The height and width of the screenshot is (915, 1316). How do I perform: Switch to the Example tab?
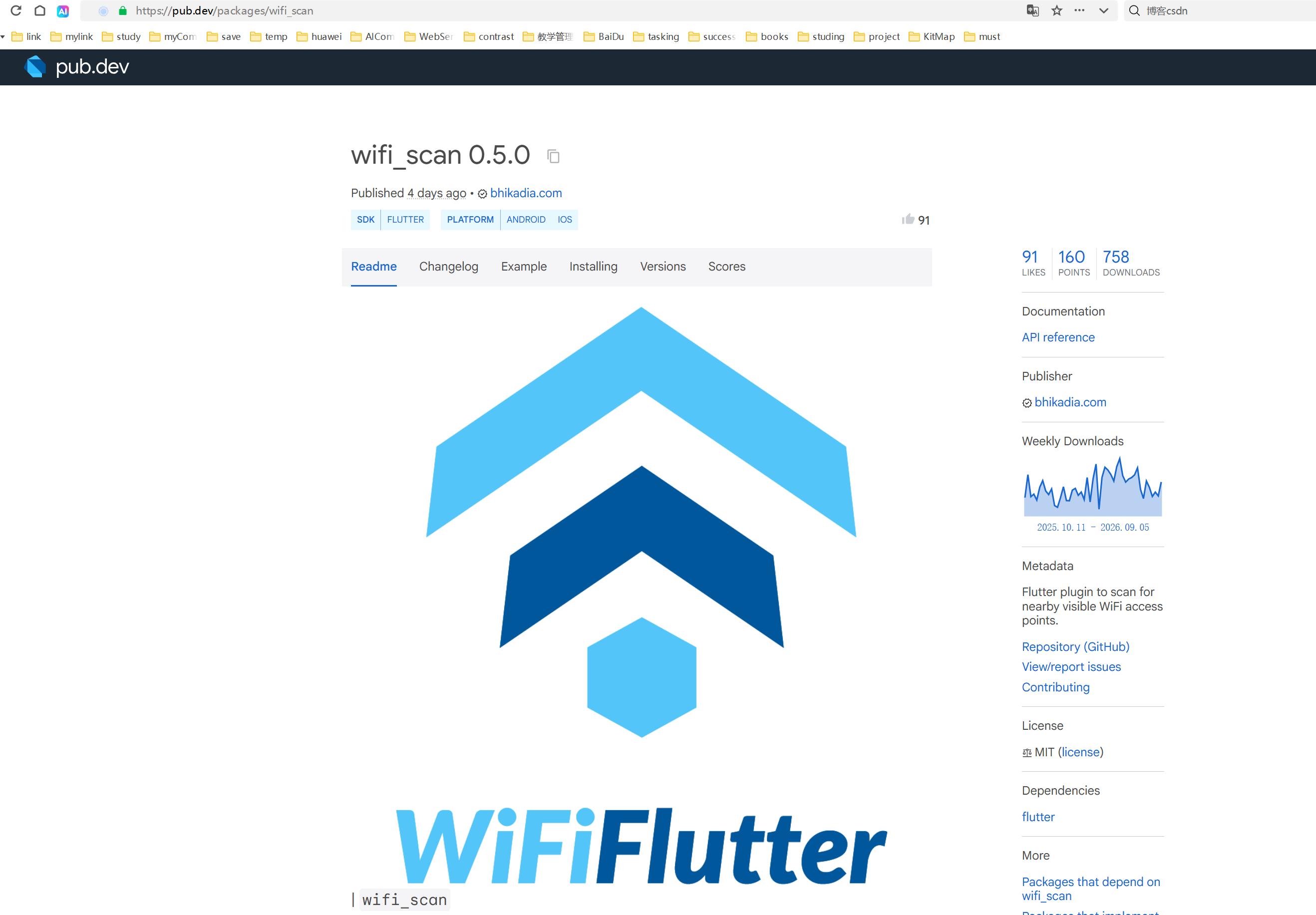(524, 267)
